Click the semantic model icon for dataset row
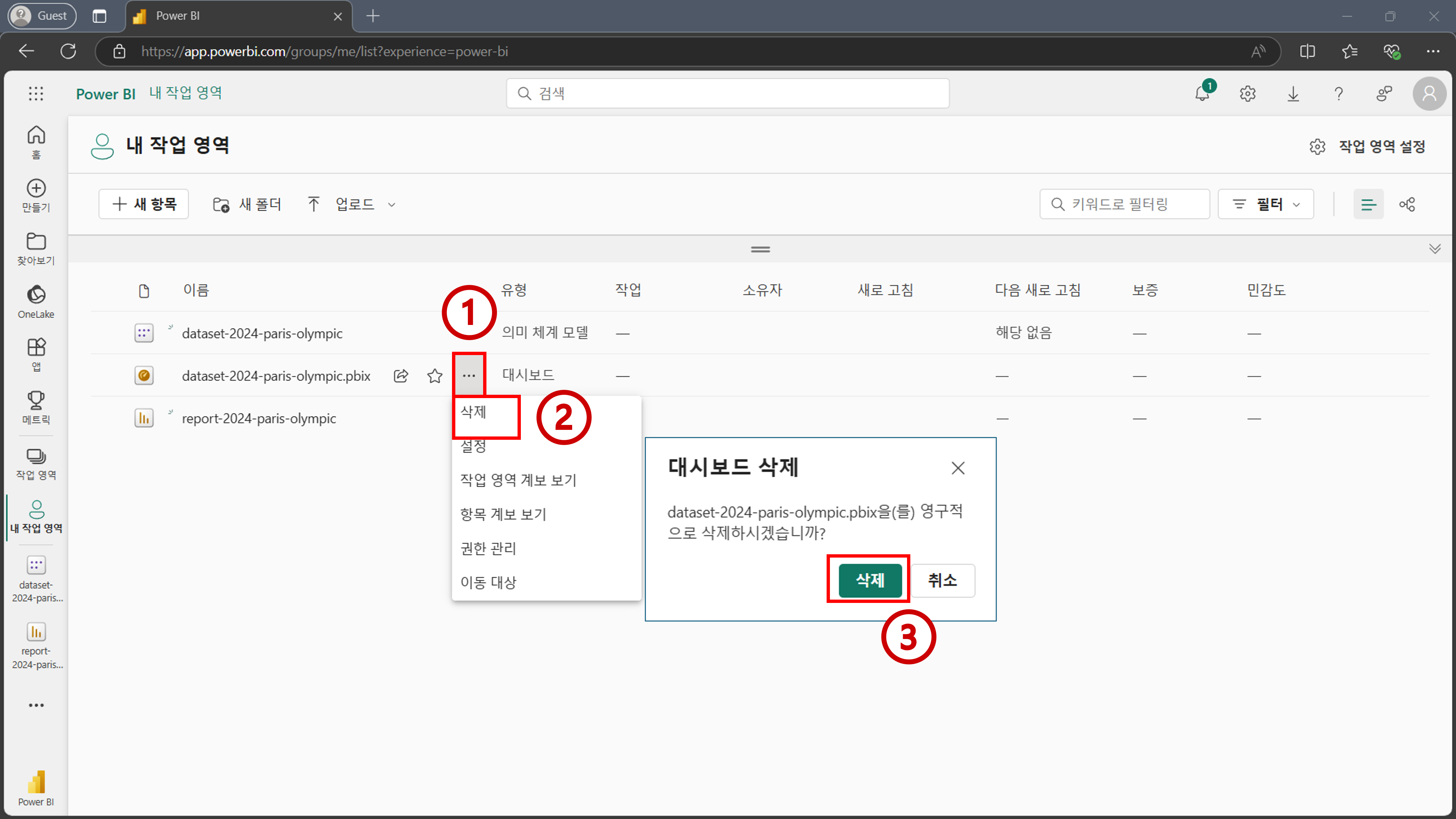The width and height of the screenshot is (1456, 819). coord(144,333)
